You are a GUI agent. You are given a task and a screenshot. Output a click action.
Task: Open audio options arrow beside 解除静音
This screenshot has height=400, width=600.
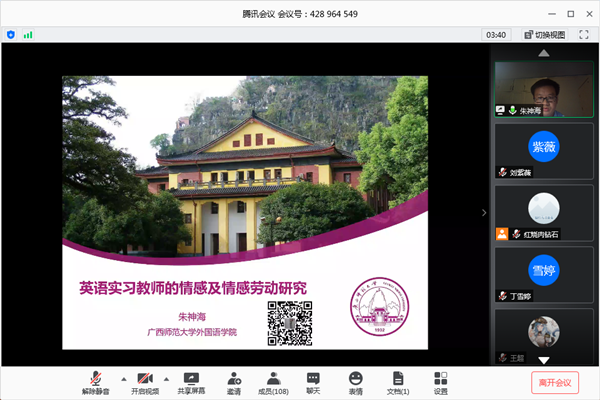coord(123,379)
